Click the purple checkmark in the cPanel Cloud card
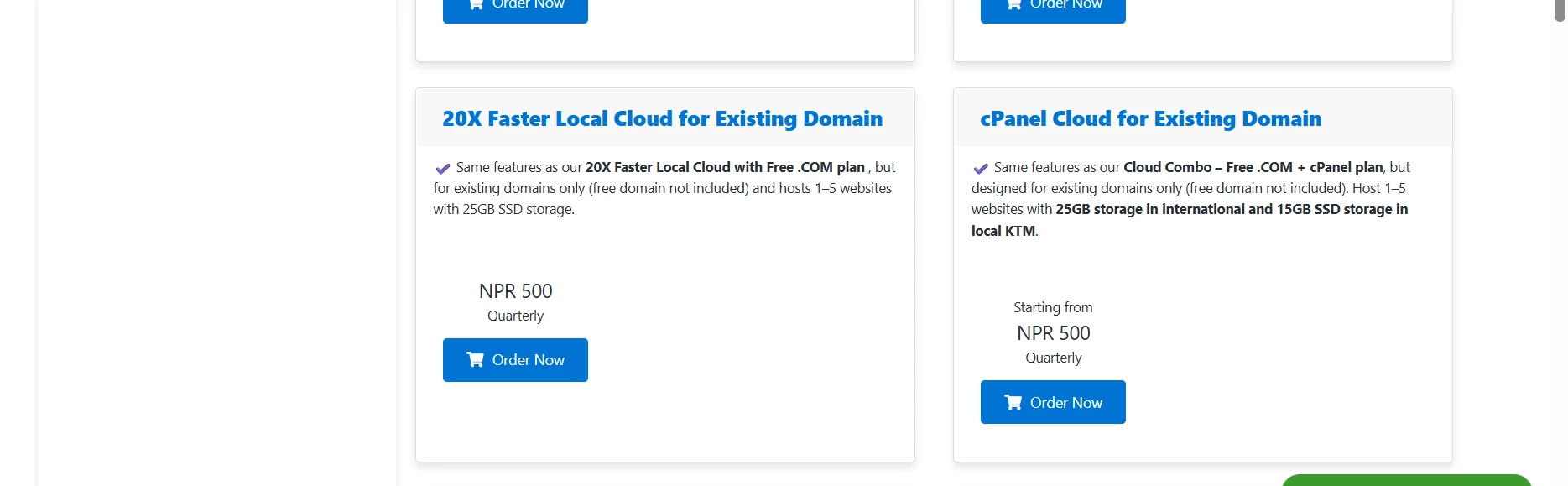This screenshot has width=1568, height=486. tap(981, 169)
